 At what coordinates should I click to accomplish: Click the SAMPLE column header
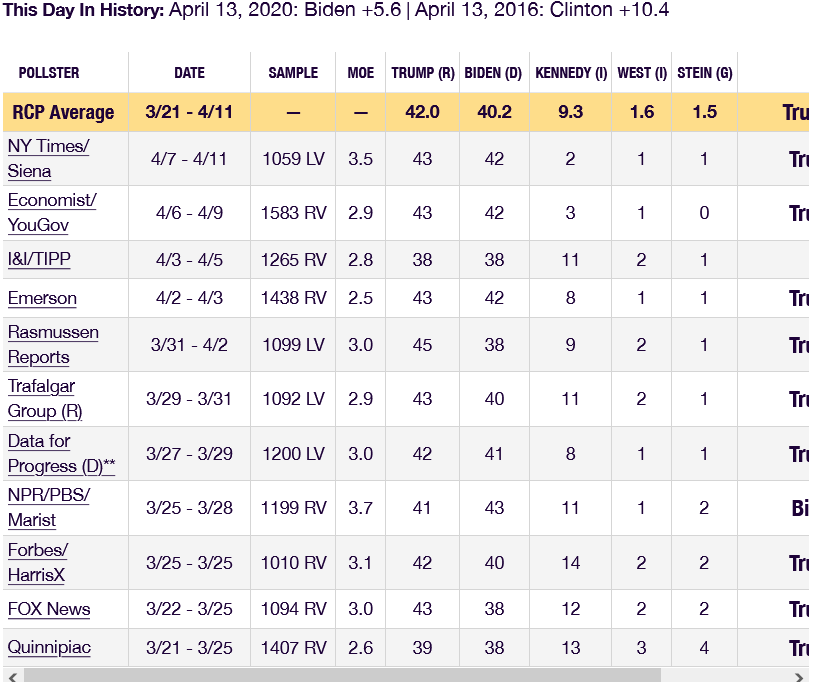(293, 73)
